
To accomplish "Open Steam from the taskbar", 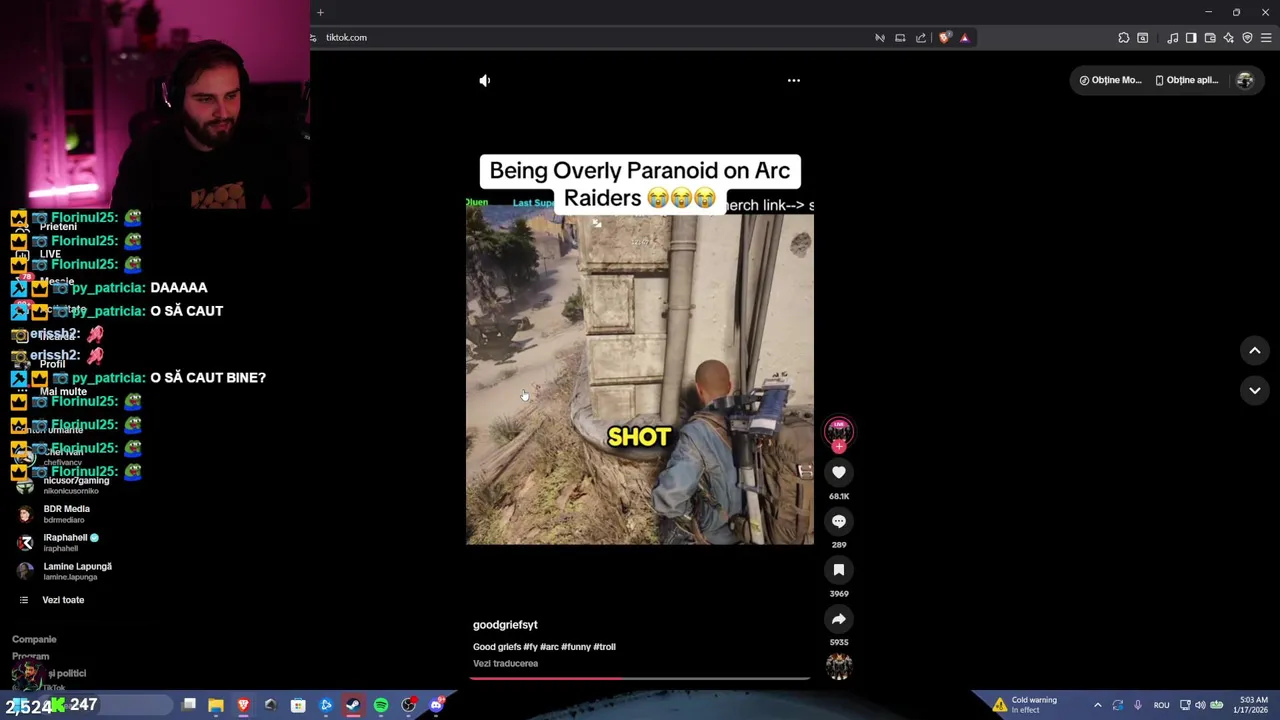I will (353, 705).
